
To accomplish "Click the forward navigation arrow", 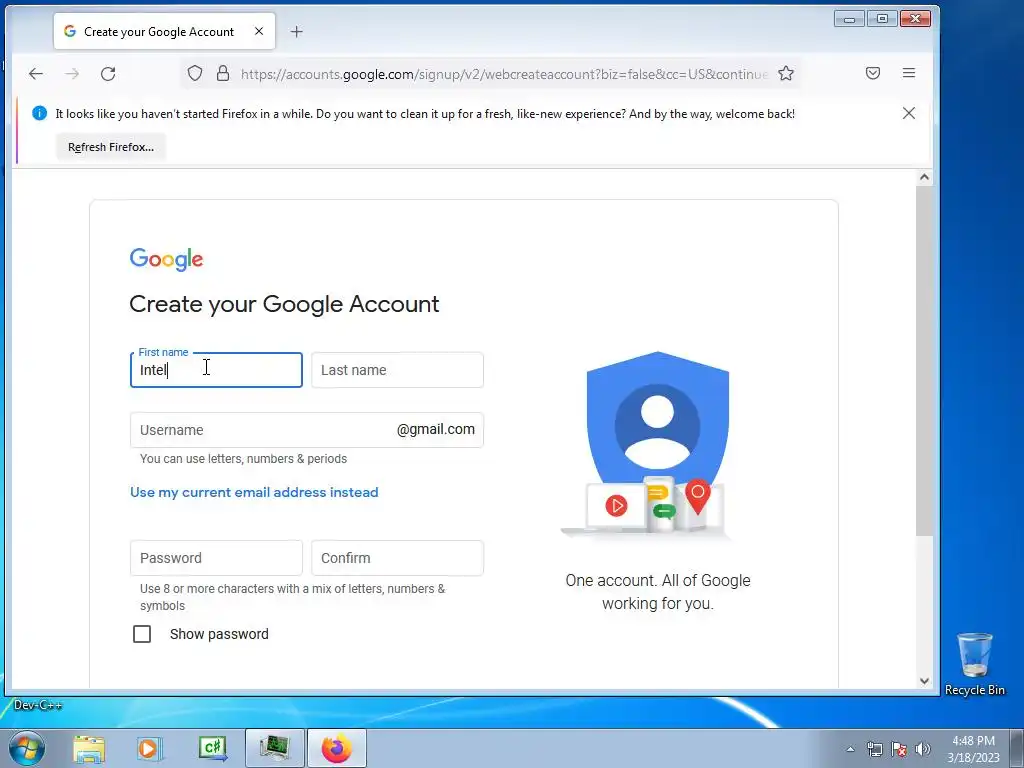I will tap(72, 74).
